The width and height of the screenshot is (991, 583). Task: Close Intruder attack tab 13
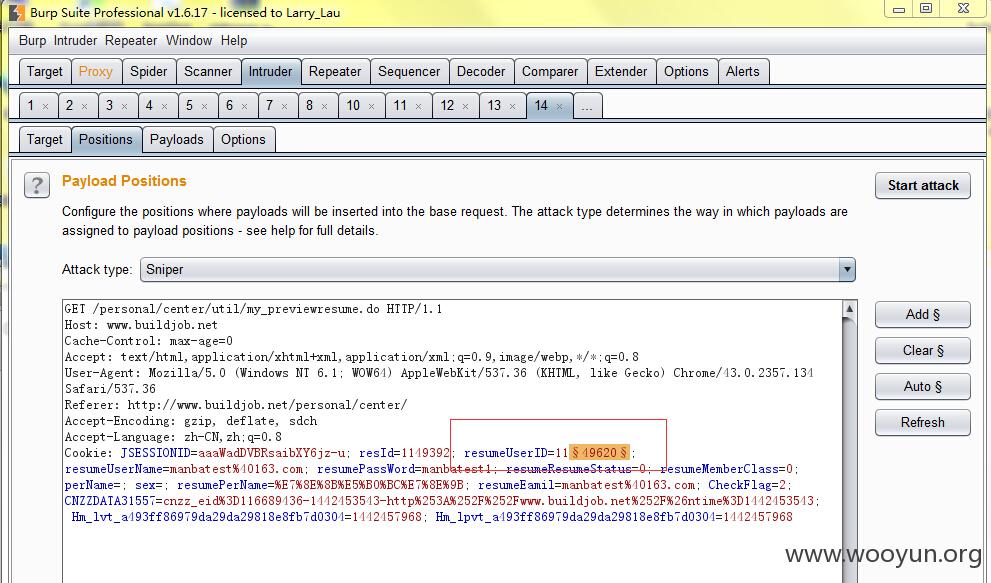tap(513, 106)
